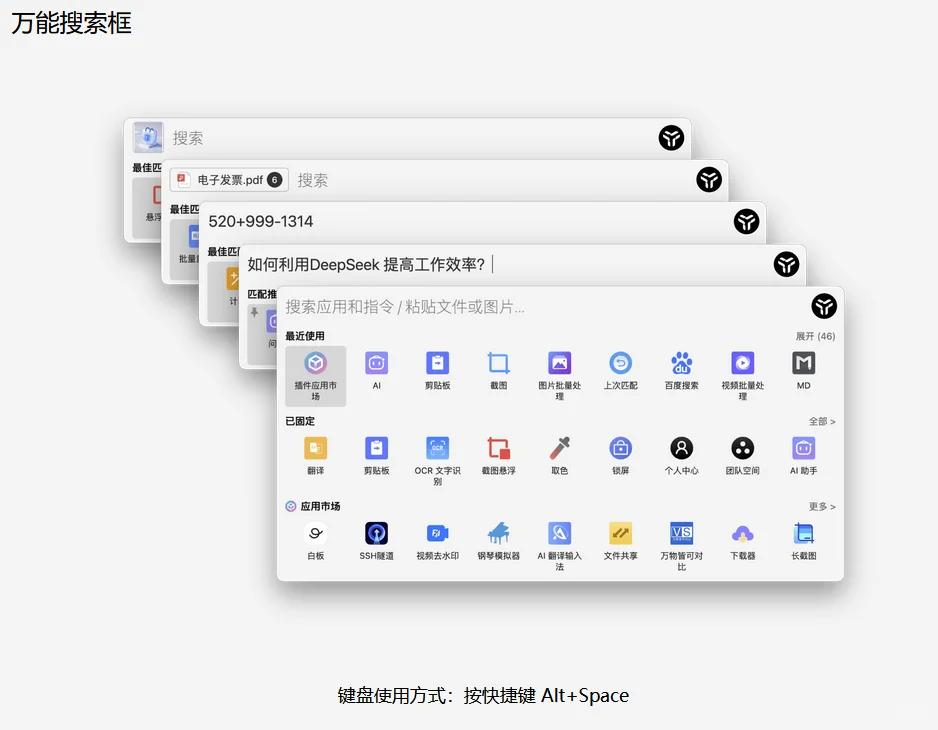Click the logo button in the 520+999-1314 window
Image resolution: width=938 pixels, height=730 pixels.
click(x=746, y=221)
